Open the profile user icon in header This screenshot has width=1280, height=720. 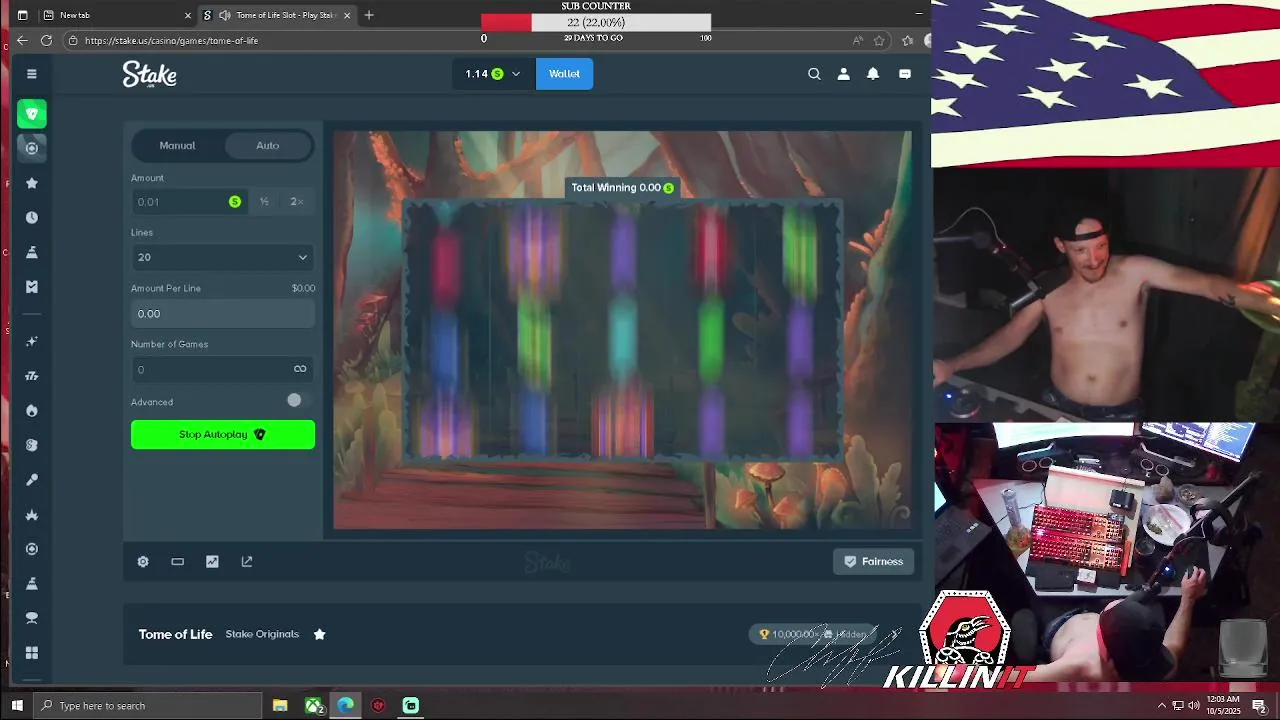tap(844, 74)
